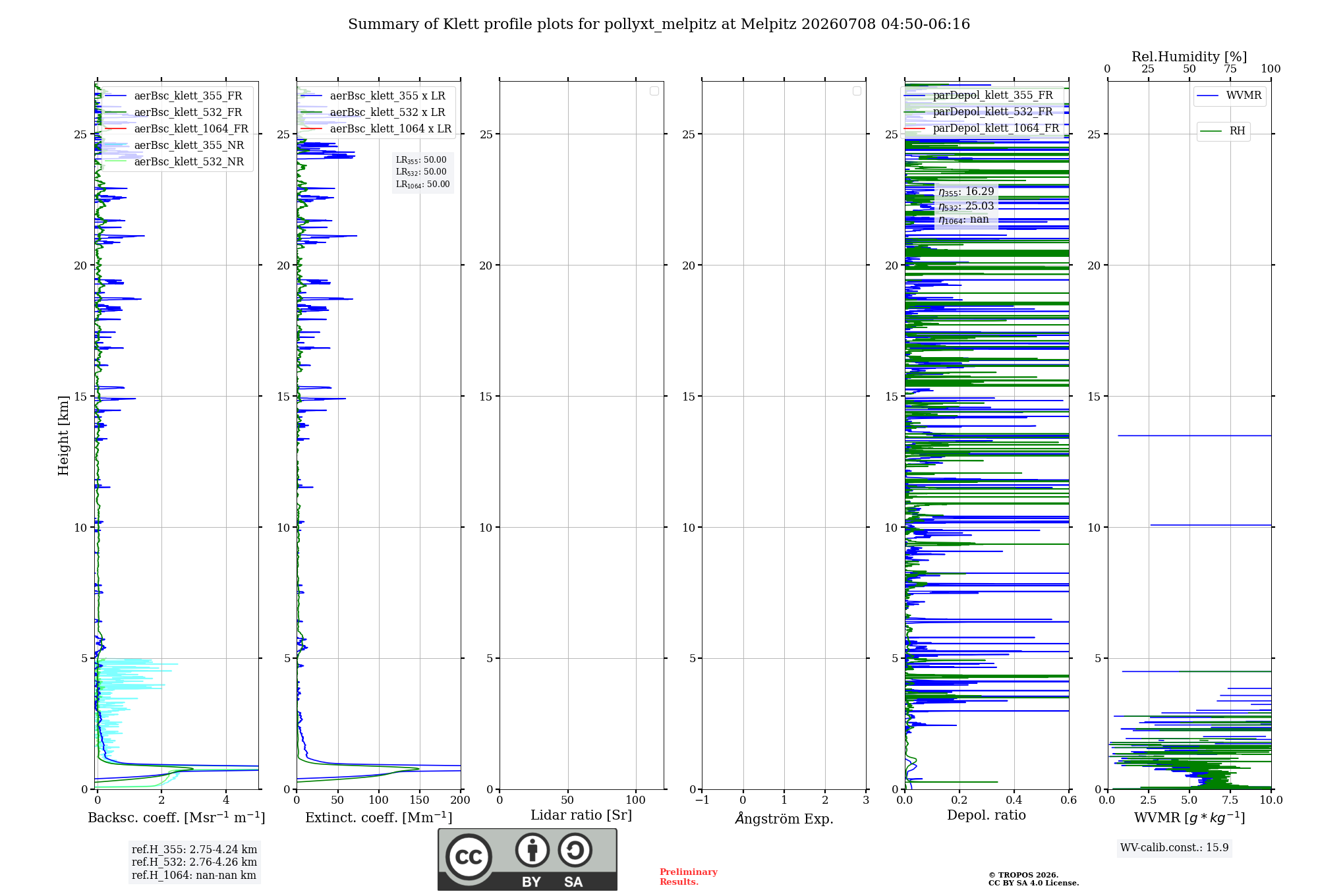Click the empty legend box in Ångström Exp. plot
Viewport: 1318px width, 896px height.
click(857, 91)
